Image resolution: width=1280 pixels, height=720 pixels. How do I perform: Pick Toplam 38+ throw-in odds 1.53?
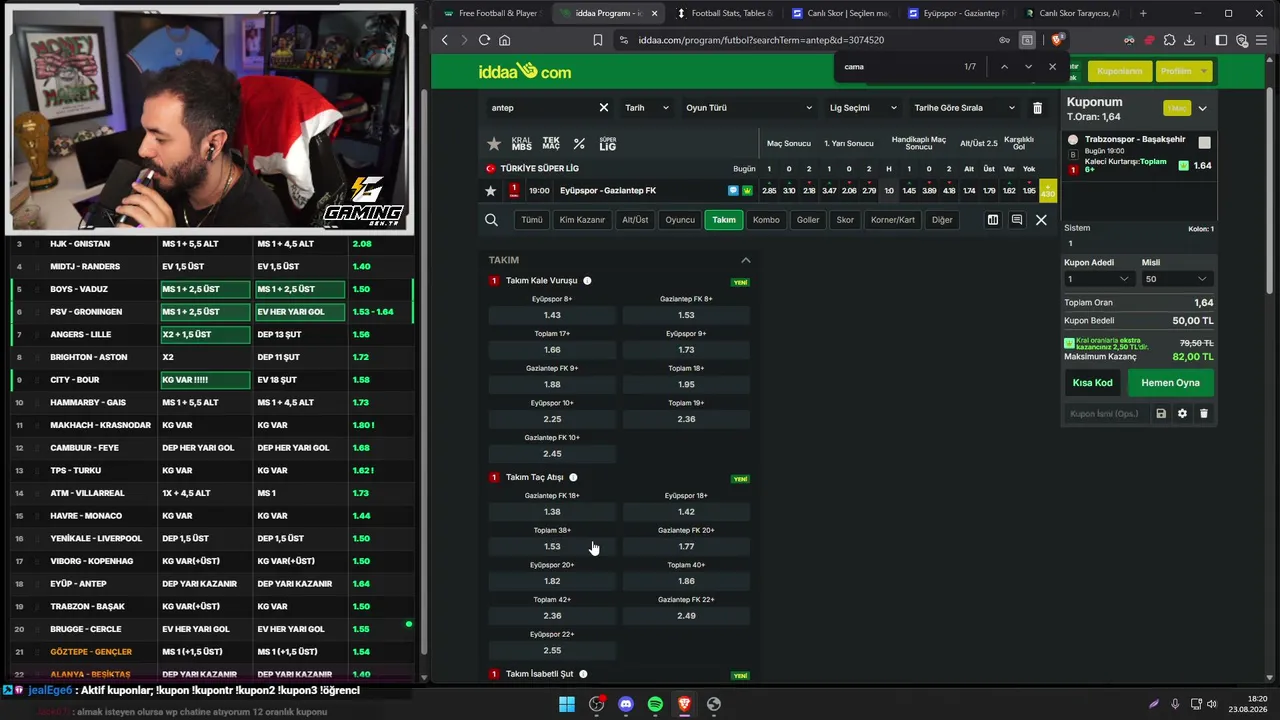[x=552, y=546]
